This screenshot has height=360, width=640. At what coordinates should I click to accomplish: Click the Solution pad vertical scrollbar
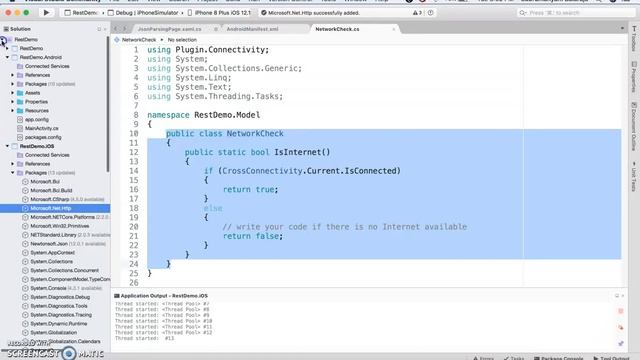coord(108,104)
